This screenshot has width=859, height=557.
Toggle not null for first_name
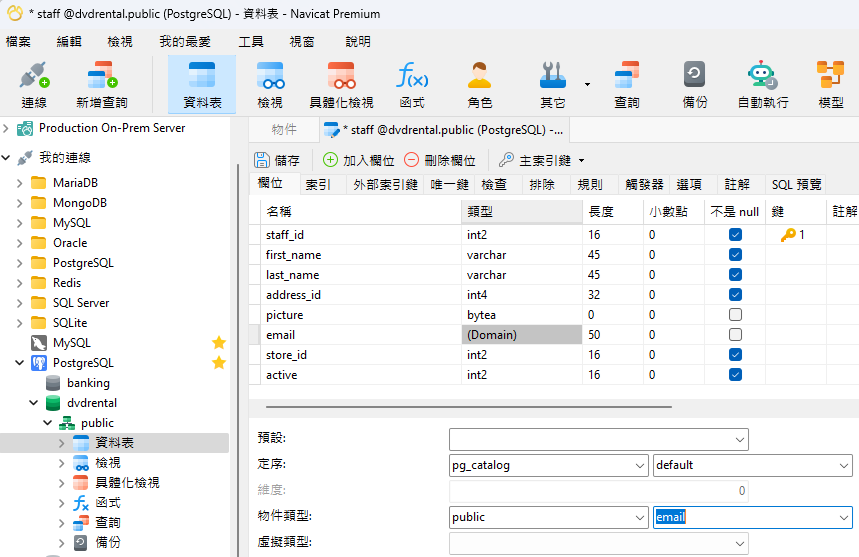click(735, 255)
